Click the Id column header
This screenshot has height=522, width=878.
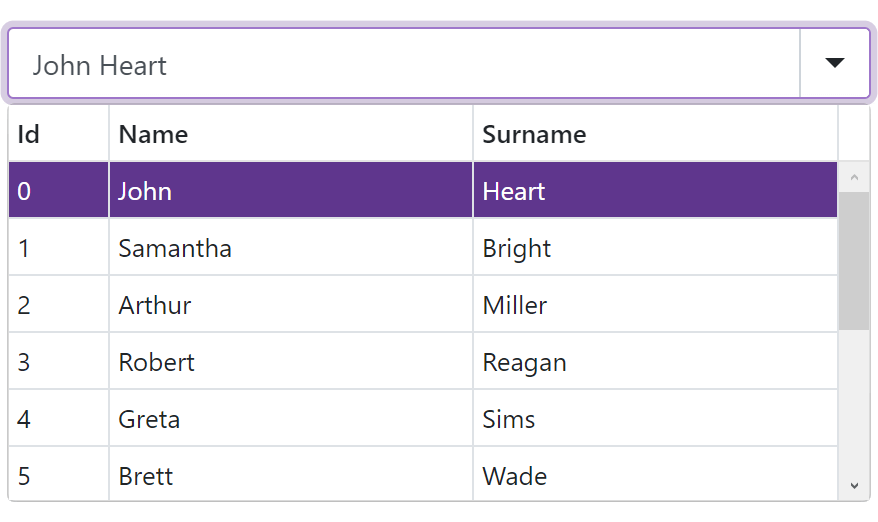coord(58,134)
